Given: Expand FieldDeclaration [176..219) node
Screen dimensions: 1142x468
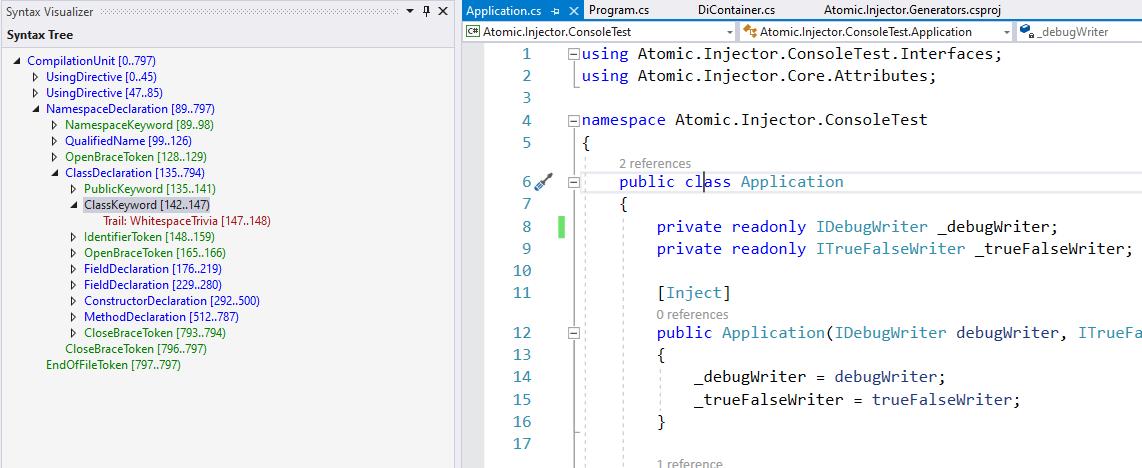Looking at the screenshot, I should pos(74,269).
